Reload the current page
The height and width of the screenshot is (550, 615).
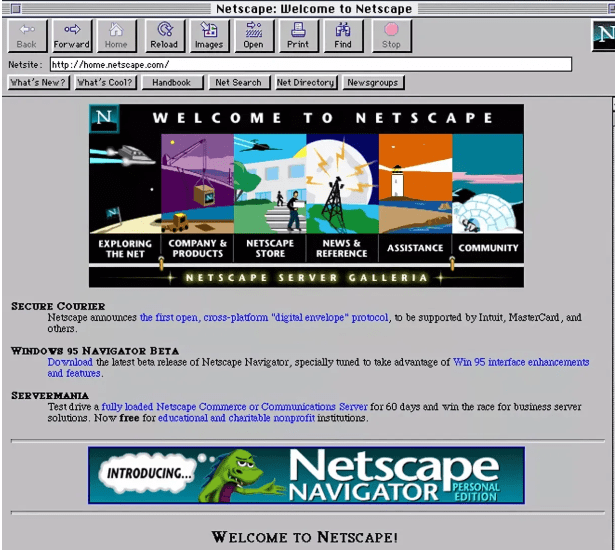click(x=164, y=35)
